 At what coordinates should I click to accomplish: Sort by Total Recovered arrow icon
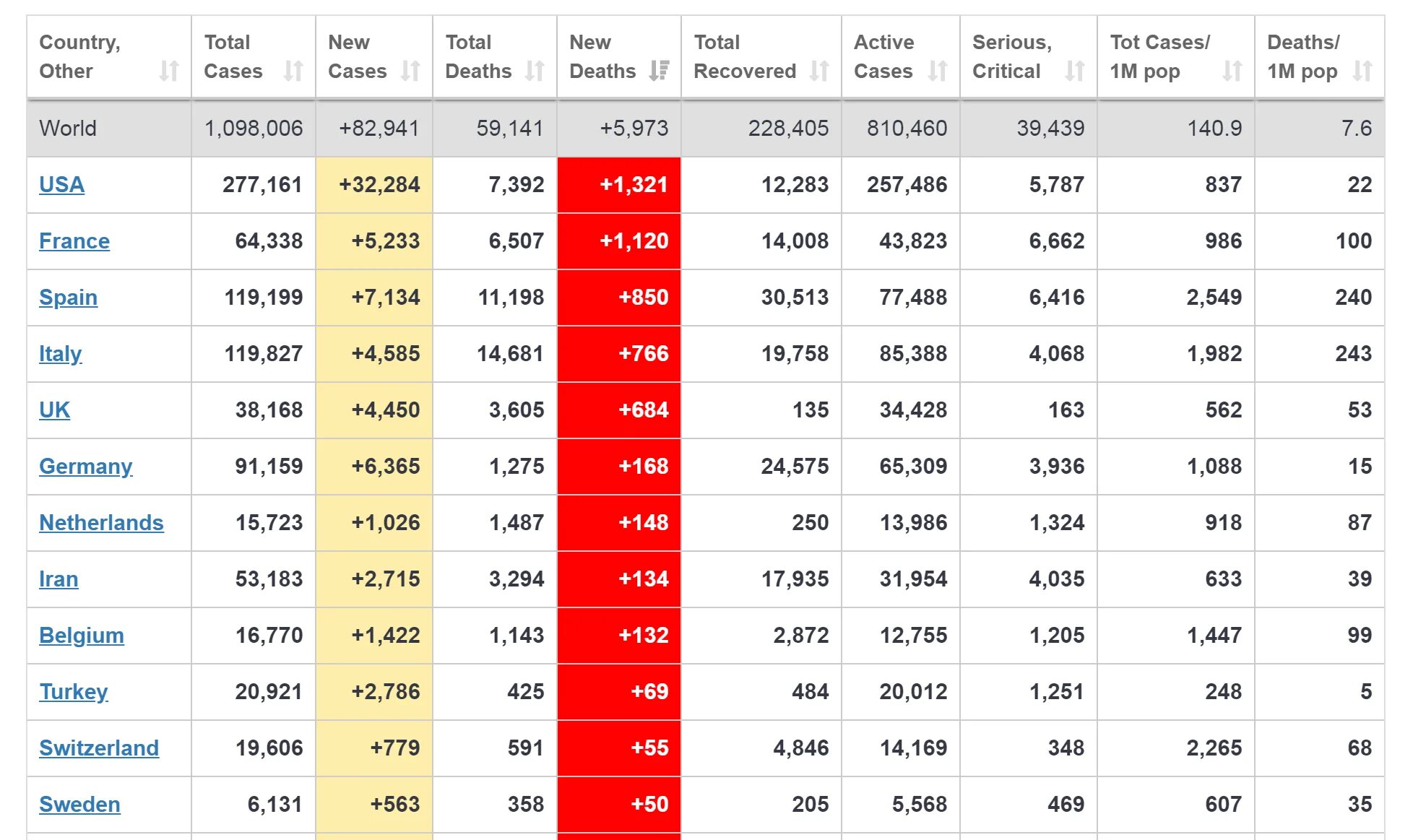(819, 71)
